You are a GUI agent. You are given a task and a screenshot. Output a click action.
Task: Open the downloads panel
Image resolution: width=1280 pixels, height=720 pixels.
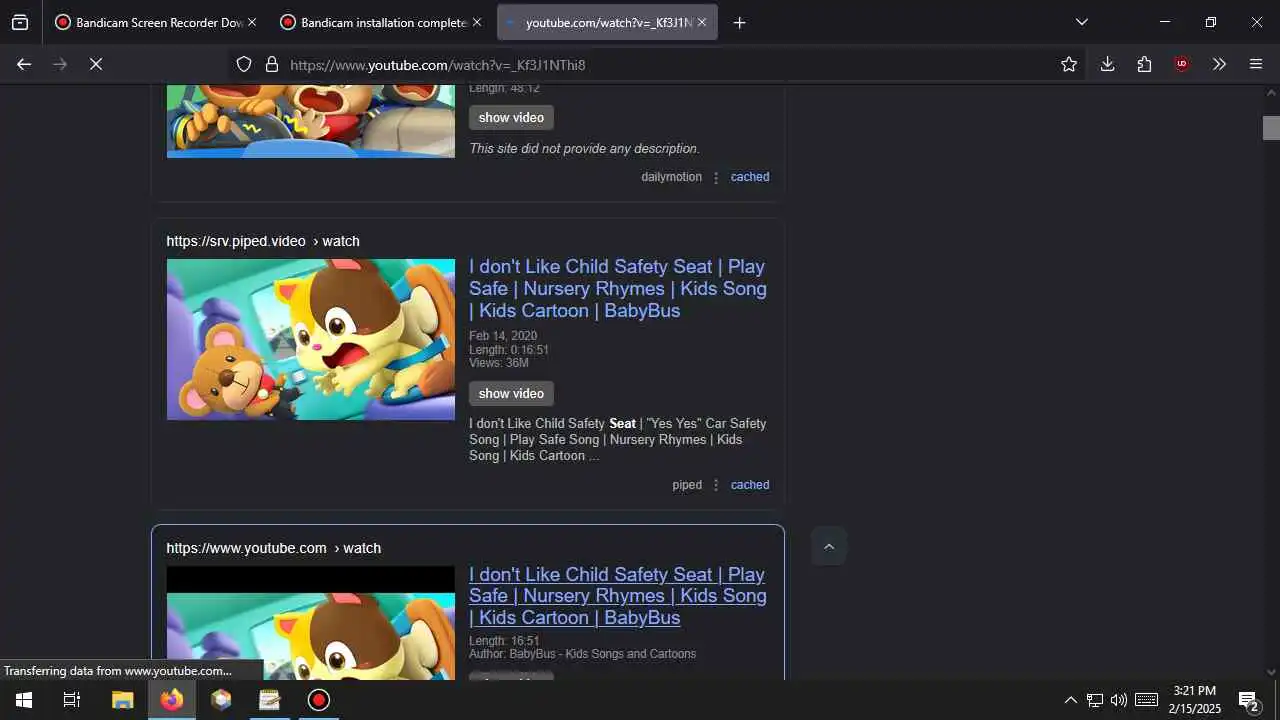click(x=1107, y=64)
